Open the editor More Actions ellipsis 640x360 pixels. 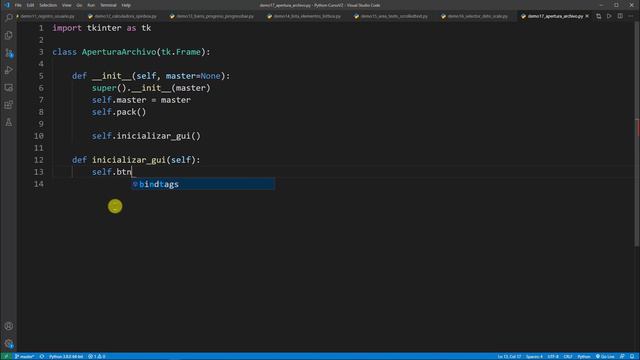coord(631,16)
